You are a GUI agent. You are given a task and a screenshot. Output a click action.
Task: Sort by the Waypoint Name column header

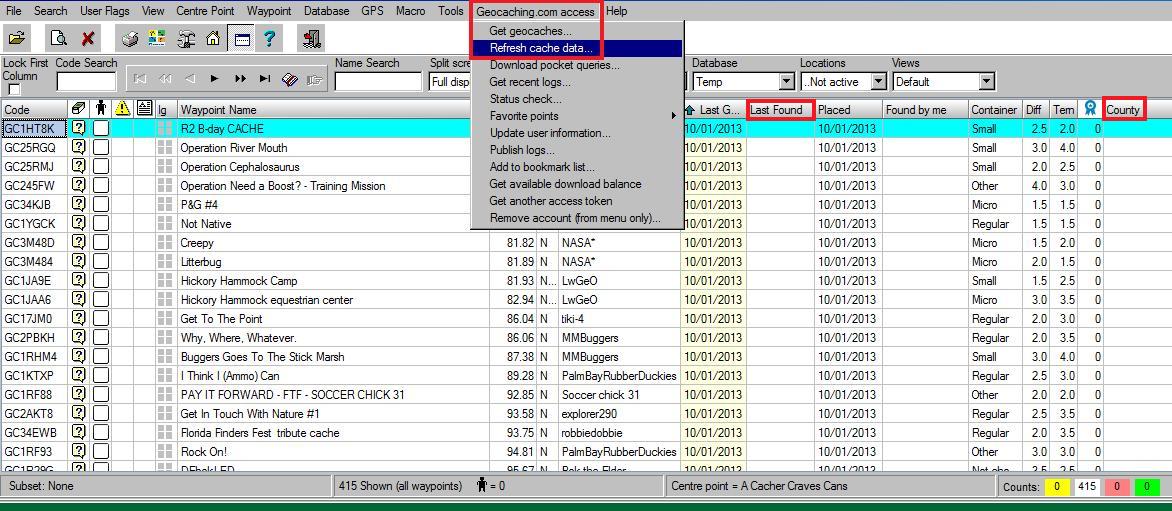click(x=333, y=110)
